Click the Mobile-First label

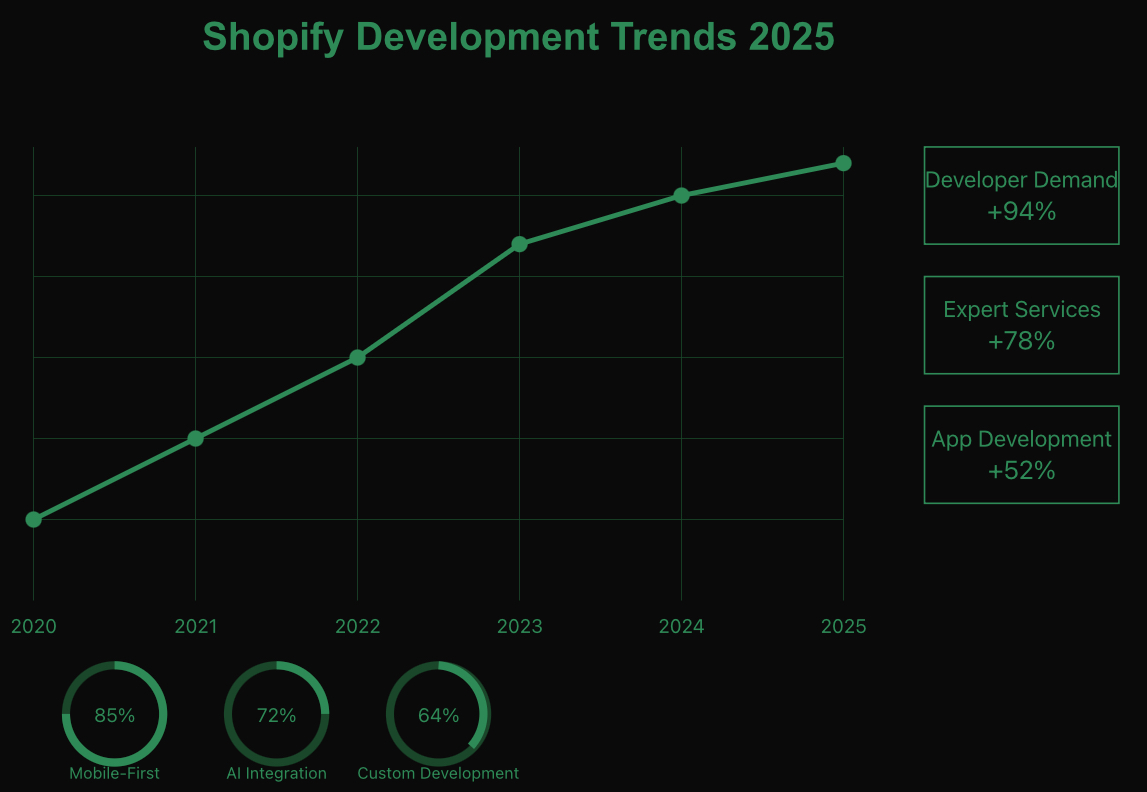tap(114, 773)
